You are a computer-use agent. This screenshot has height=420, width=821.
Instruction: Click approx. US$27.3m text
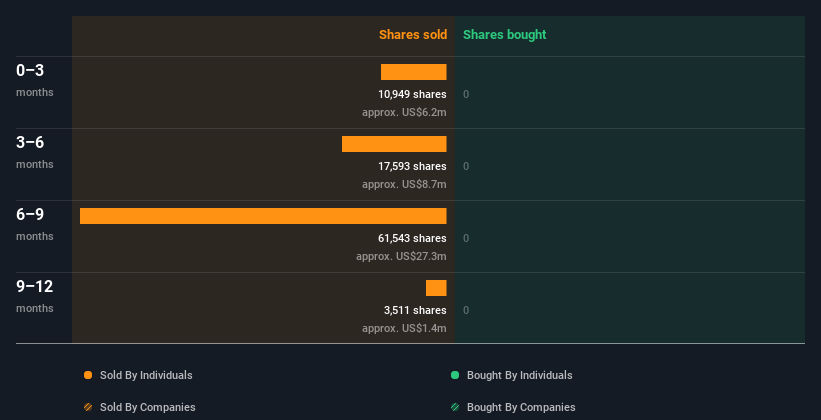coord(402,256)
